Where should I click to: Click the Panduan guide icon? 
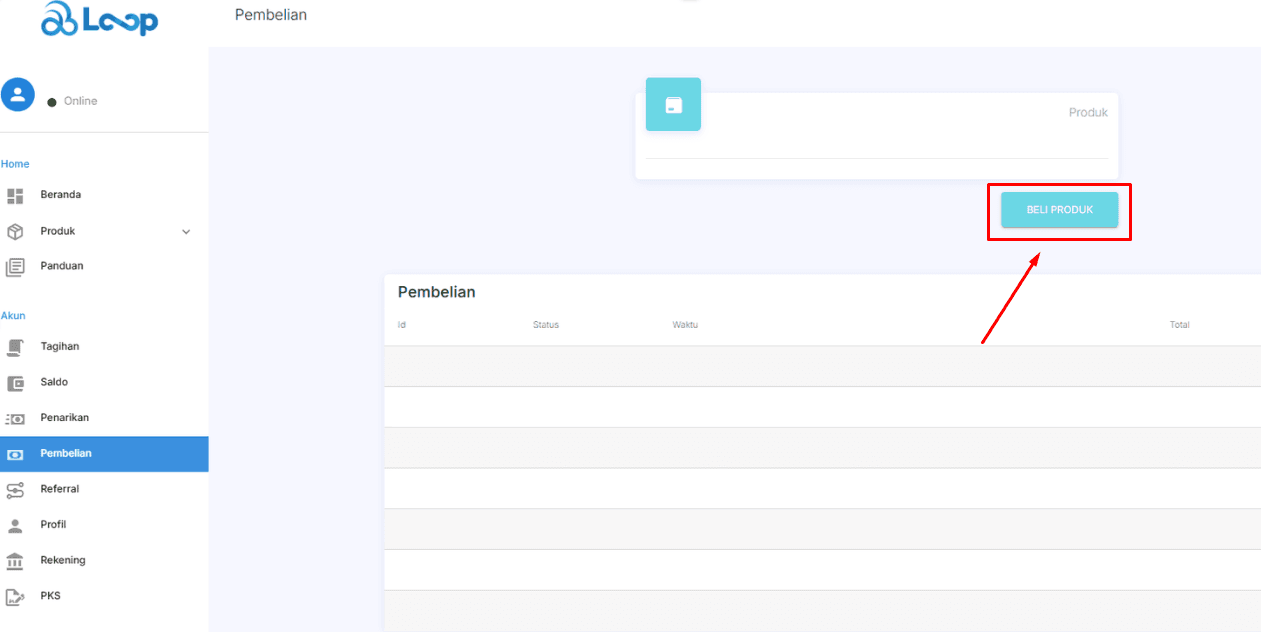pos(15,267)
